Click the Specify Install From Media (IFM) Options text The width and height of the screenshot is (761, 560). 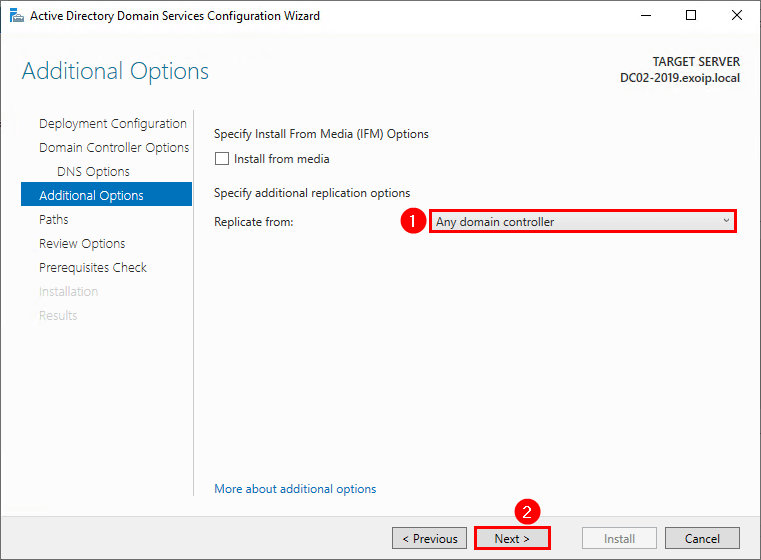click(321, 134)
